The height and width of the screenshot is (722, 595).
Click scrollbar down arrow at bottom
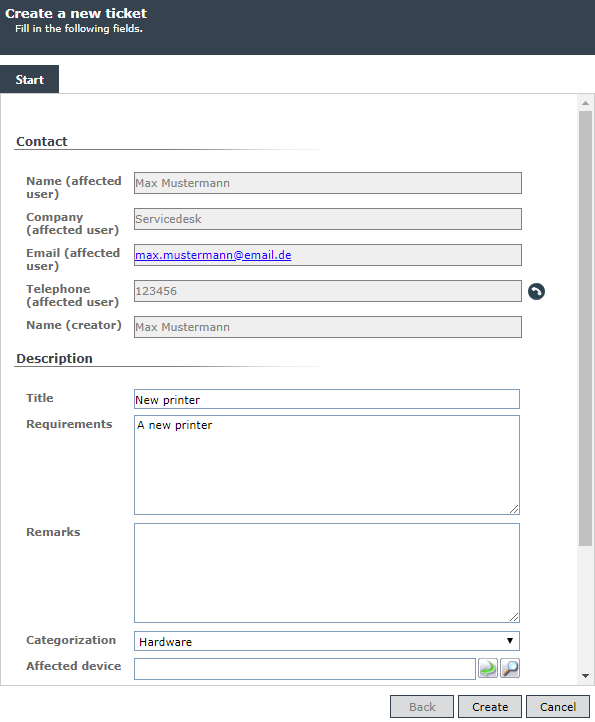[585, 676]
